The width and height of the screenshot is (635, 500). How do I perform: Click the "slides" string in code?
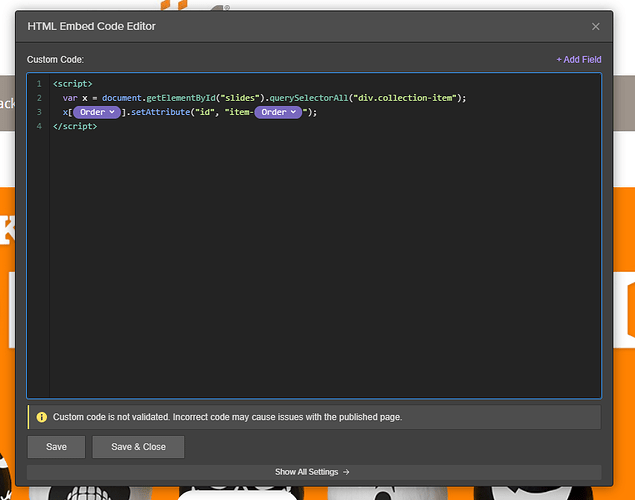click(x=240, y=98)
